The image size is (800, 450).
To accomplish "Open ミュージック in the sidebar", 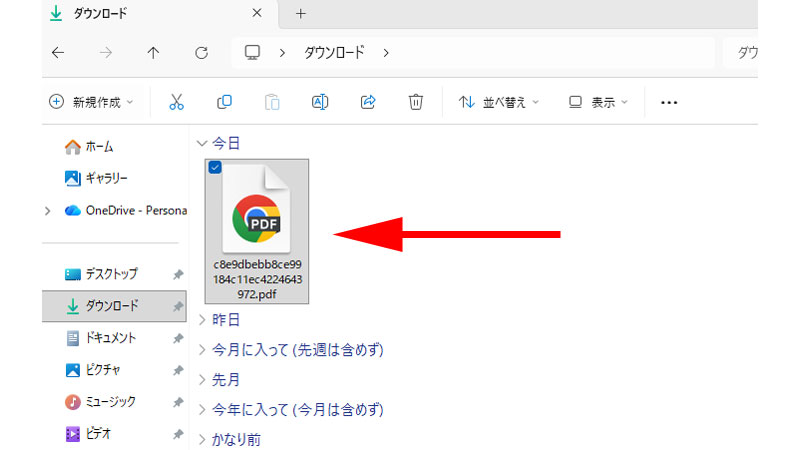I will point(100,402).
